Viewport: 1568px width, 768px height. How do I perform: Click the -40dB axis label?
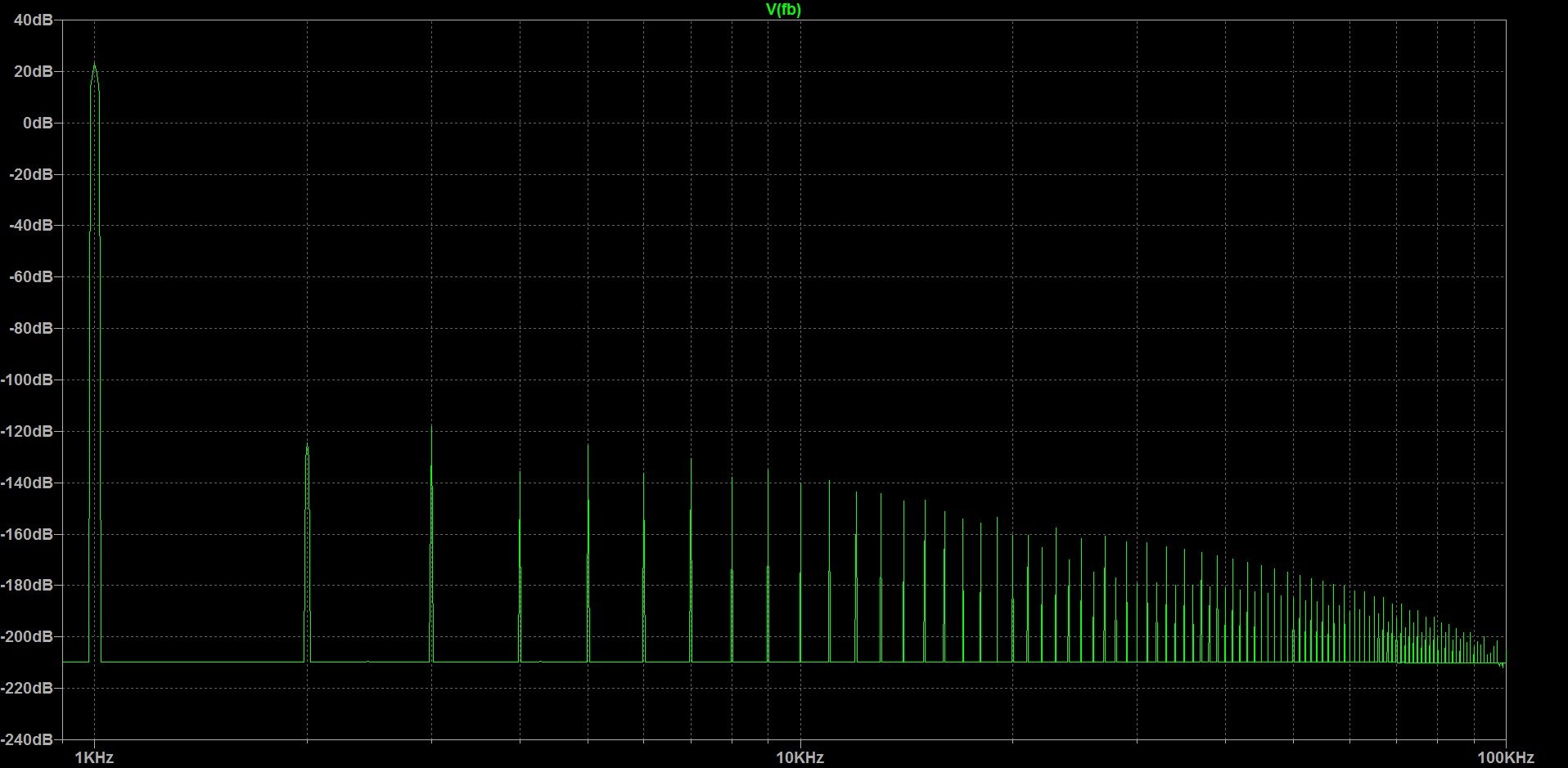[30, 226]
